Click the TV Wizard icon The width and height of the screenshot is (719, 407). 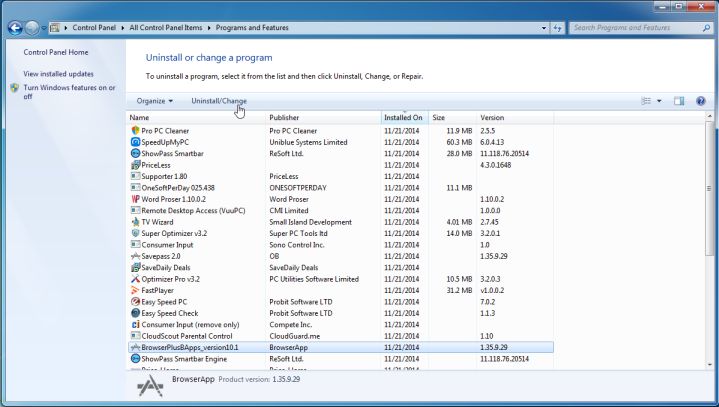[x=135, y=222]
